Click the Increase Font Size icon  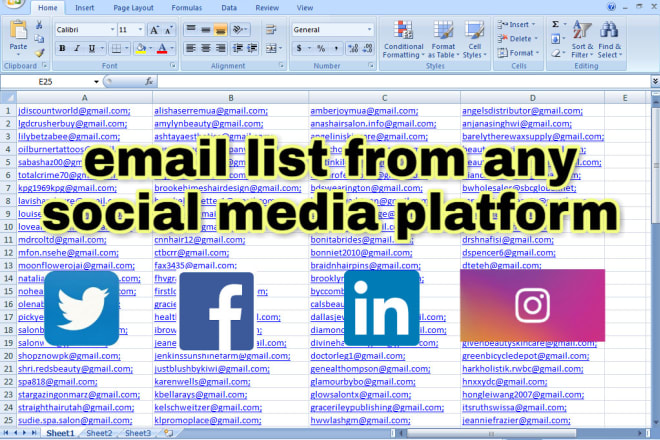tap(154, 30)
